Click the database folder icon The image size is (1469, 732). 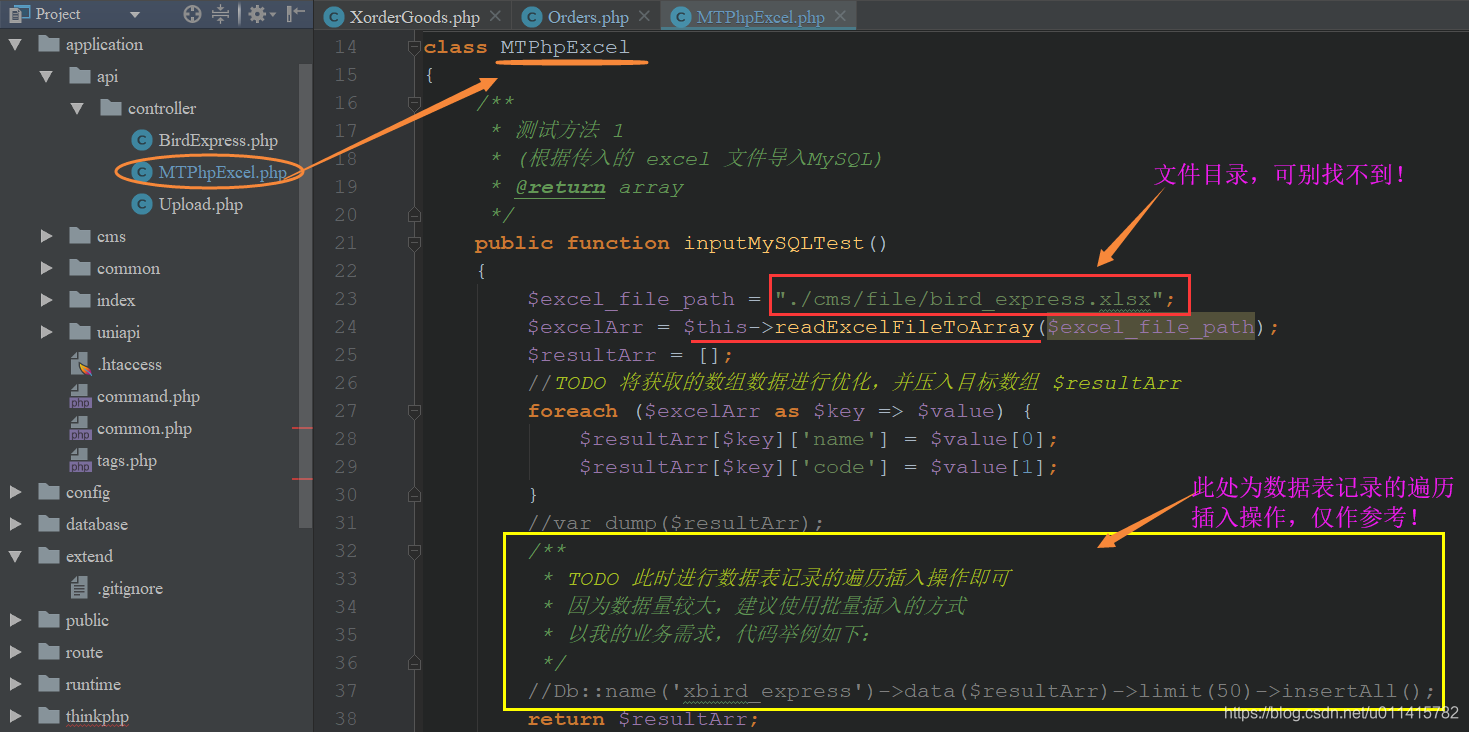click(48, 524)
